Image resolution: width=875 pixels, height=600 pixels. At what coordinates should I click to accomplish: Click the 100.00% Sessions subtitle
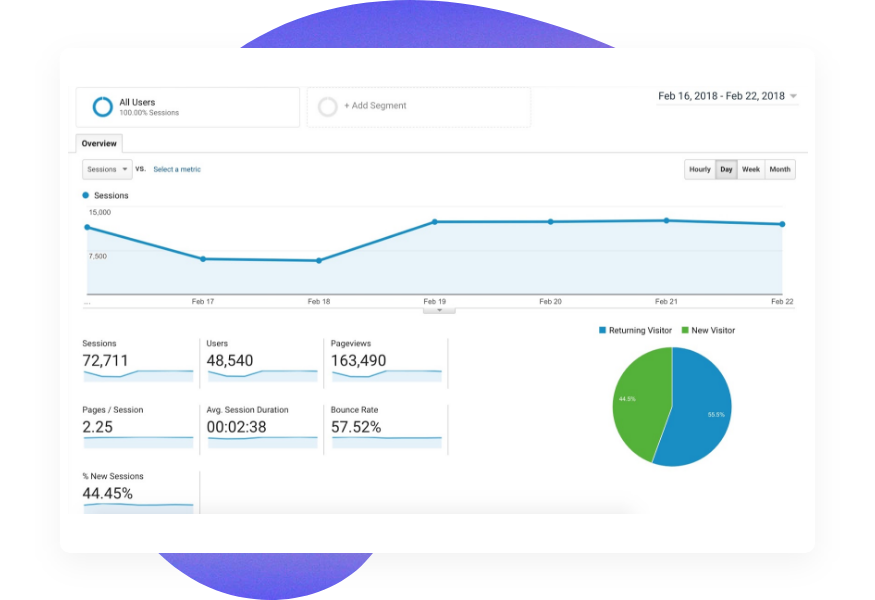pyautogui.click(x=149, y=113)
